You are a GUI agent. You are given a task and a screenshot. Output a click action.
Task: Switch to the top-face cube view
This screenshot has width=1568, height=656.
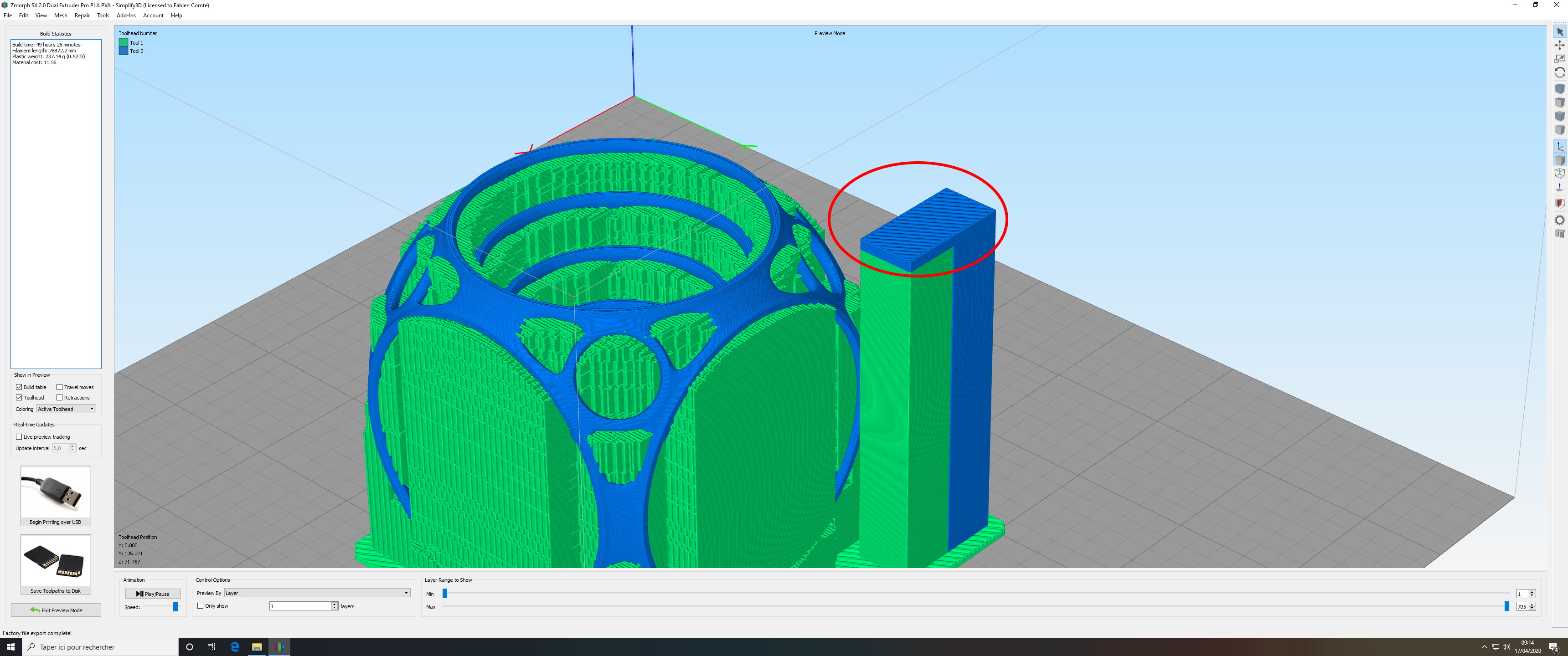click(1559, 102)
